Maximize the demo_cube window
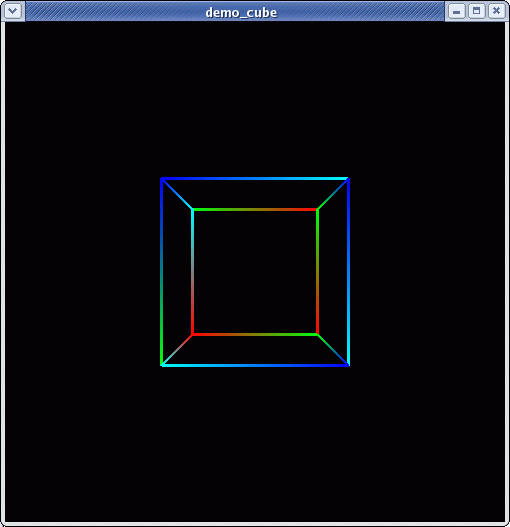 click(x=476, y=11)
